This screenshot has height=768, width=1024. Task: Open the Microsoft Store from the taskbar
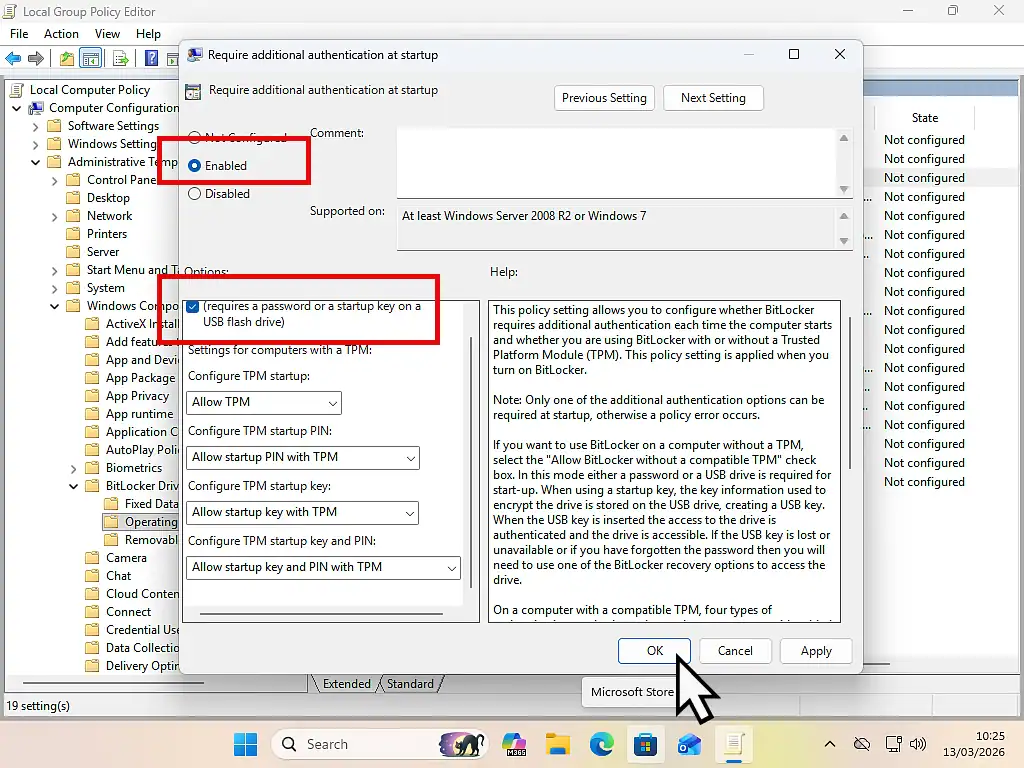point(646,744)
